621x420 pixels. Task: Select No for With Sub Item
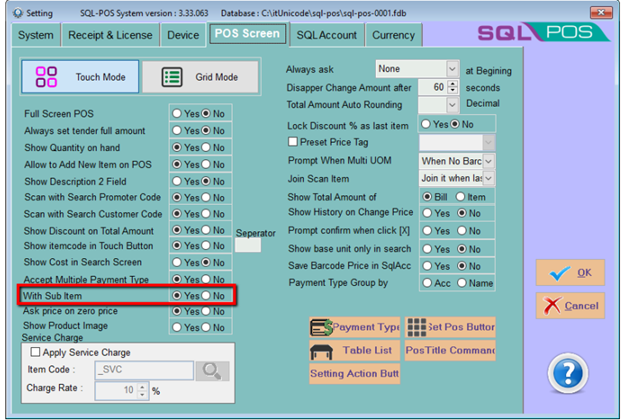click(207, 297)
